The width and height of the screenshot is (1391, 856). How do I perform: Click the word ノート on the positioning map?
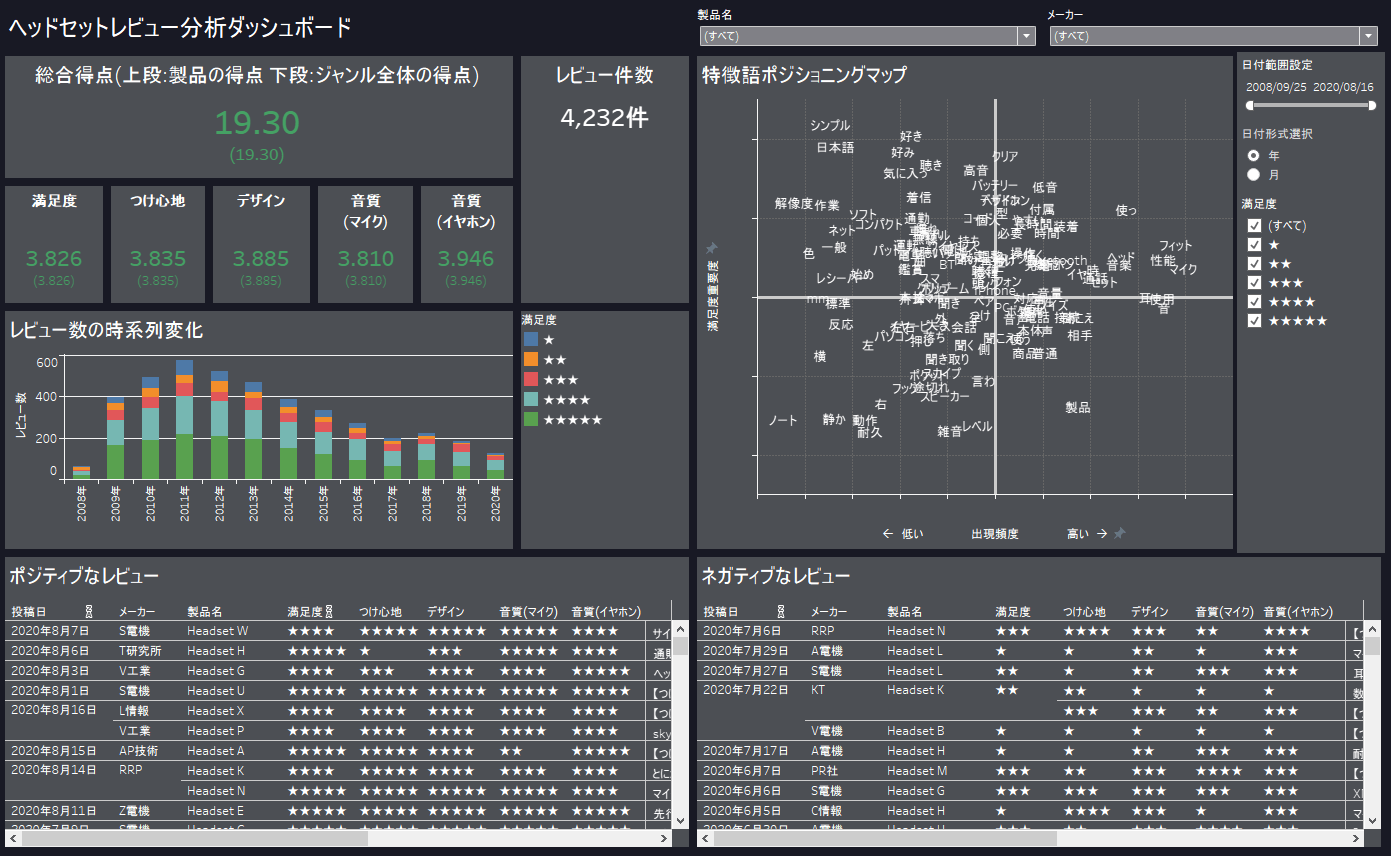(783, 420)
